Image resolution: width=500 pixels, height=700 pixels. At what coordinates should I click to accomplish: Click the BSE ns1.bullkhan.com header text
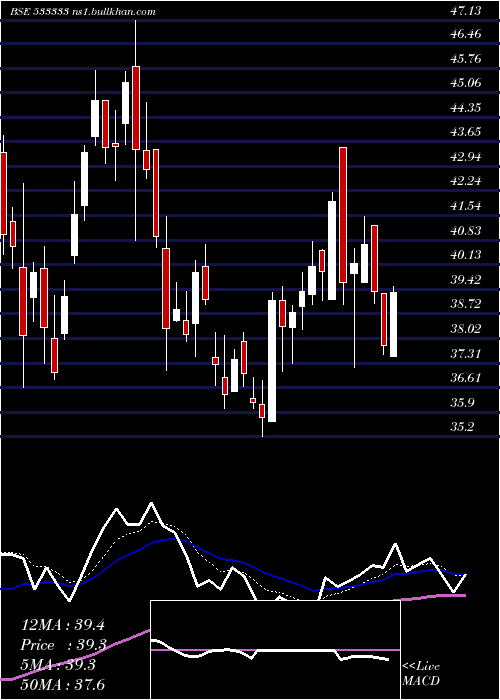point(83,12)
